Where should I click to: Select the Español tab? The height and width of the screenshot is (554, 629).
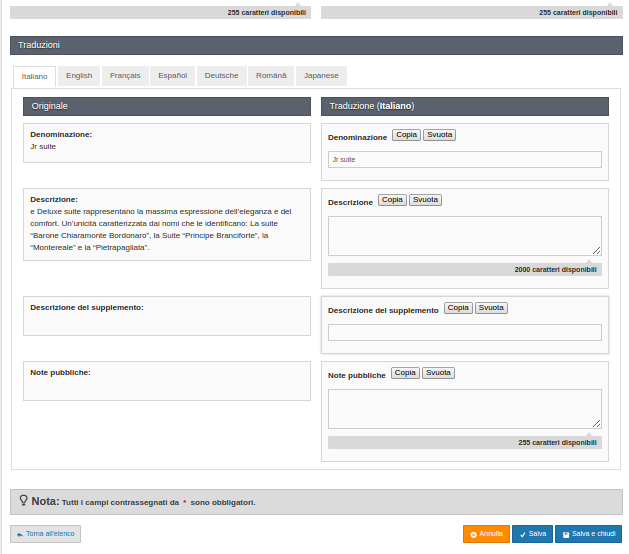[172, 76]
